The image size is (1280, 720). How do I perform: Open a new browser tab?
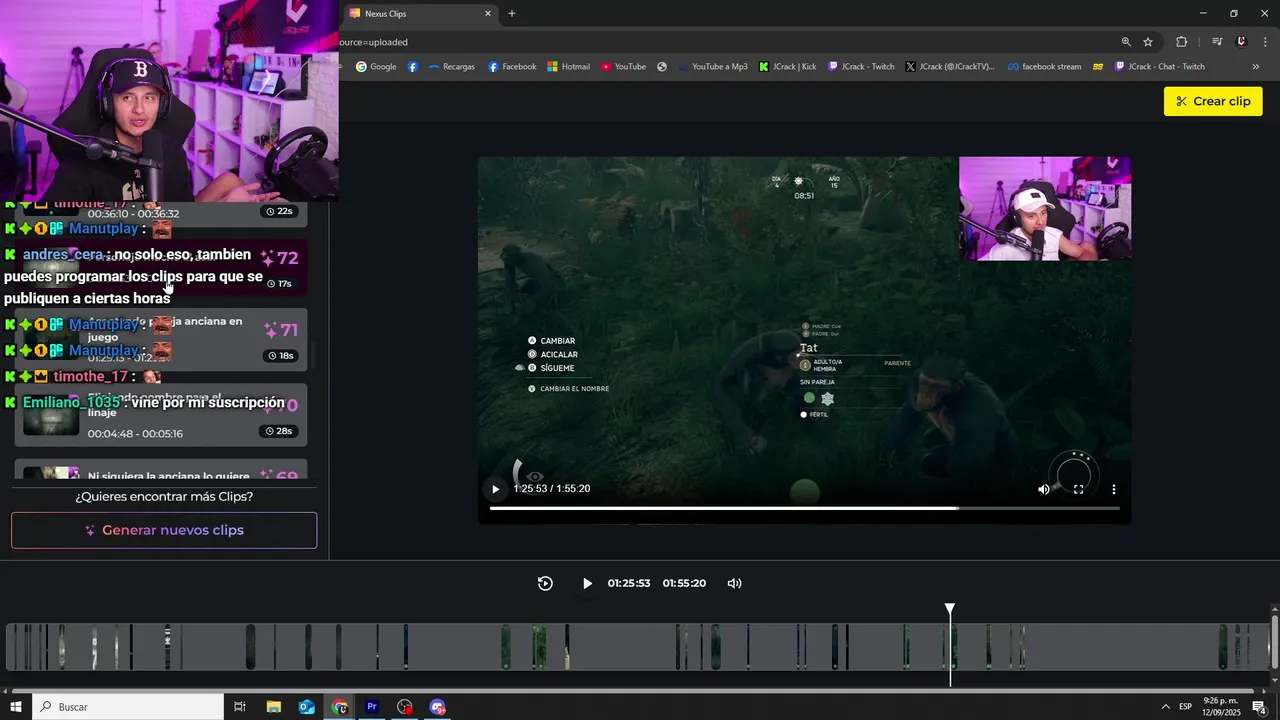point(512,14)
